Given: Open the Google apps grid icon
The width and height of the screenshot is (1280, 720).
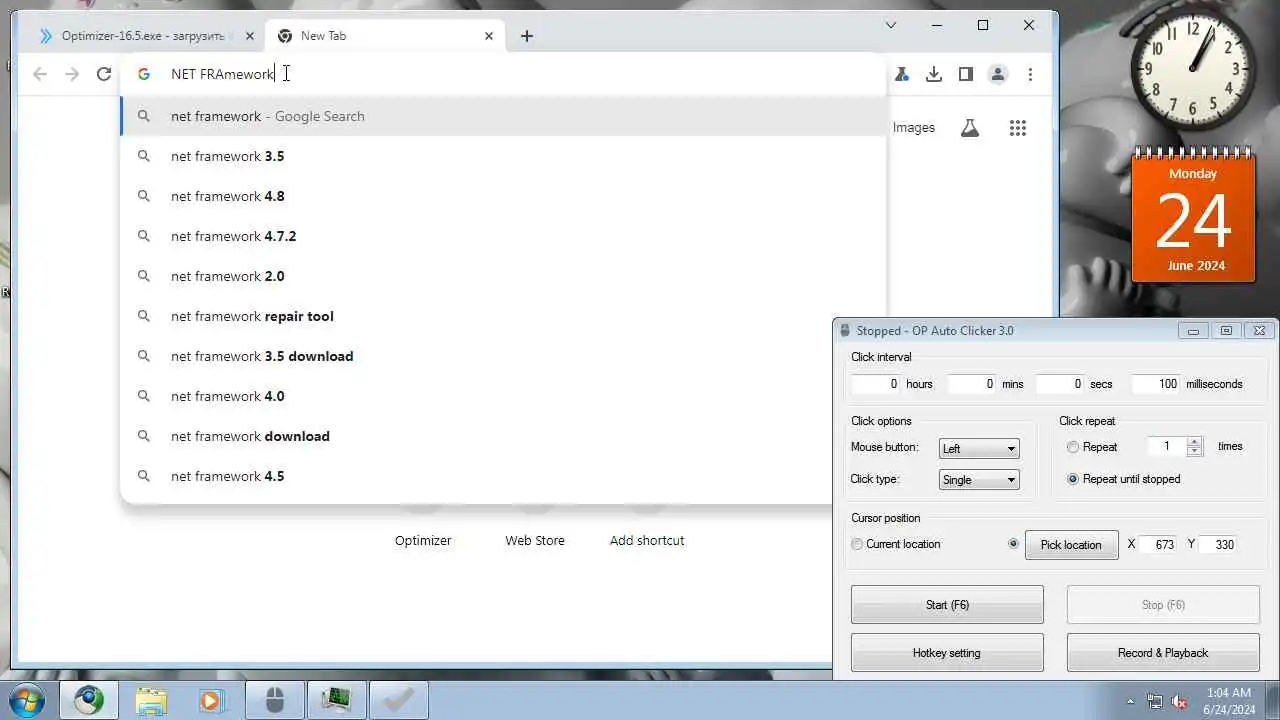Looking at the screenshot, I should (1018, 128).
